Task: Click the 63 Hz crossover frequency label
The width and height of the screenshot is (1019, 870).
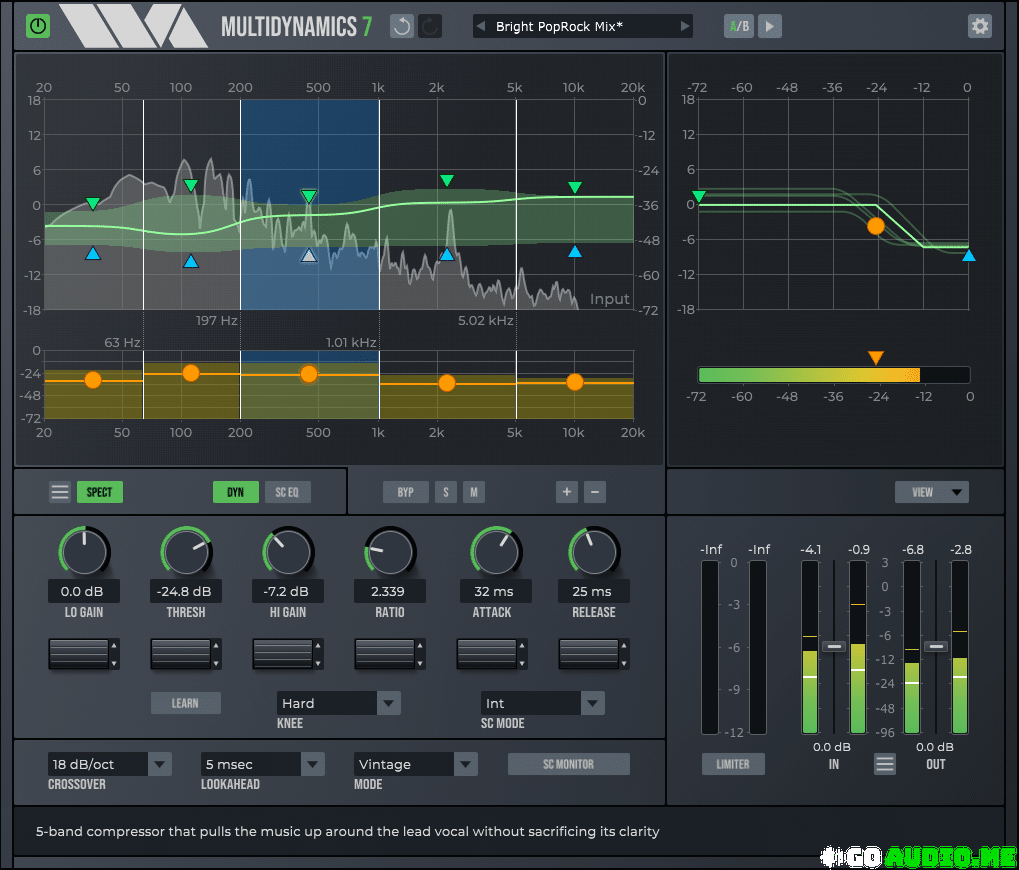Action: point(122,342)
